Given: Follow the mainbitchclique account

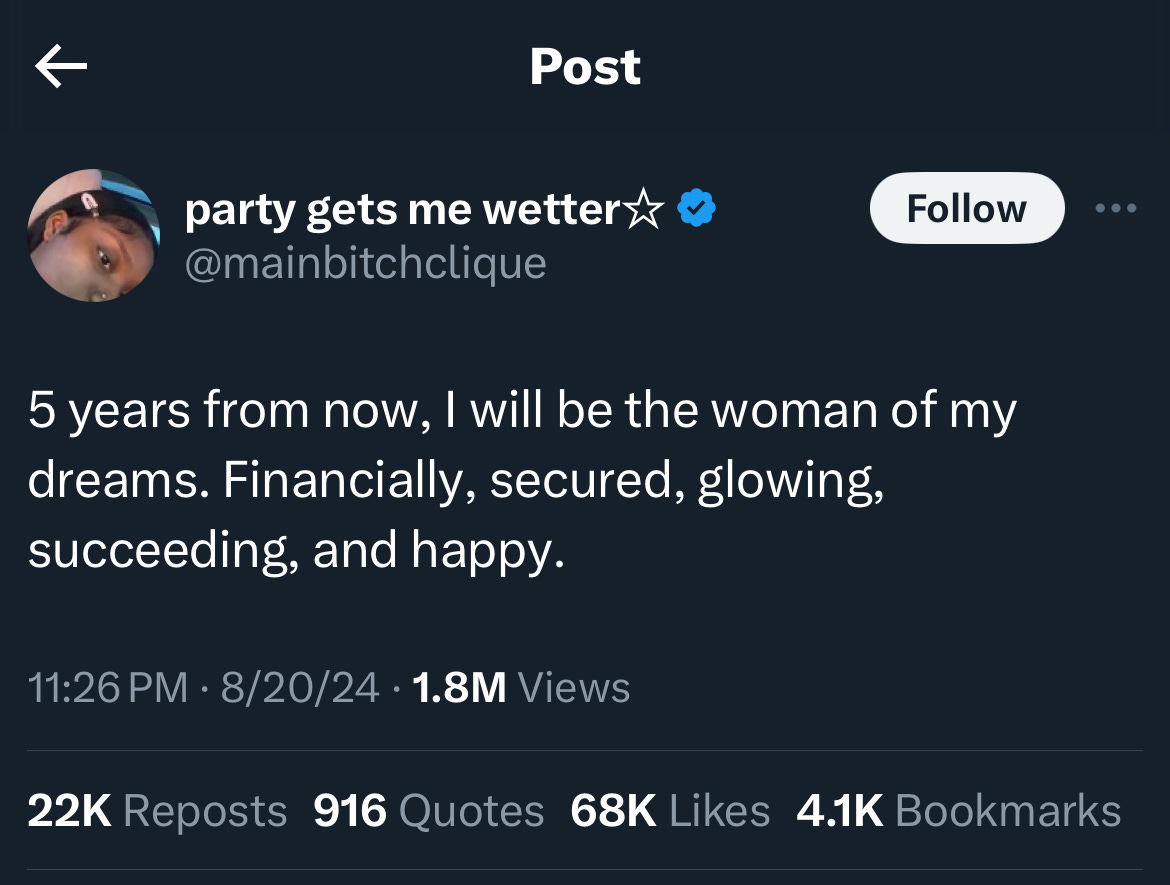Looking at the screenshot, I should tap(966, 208).
